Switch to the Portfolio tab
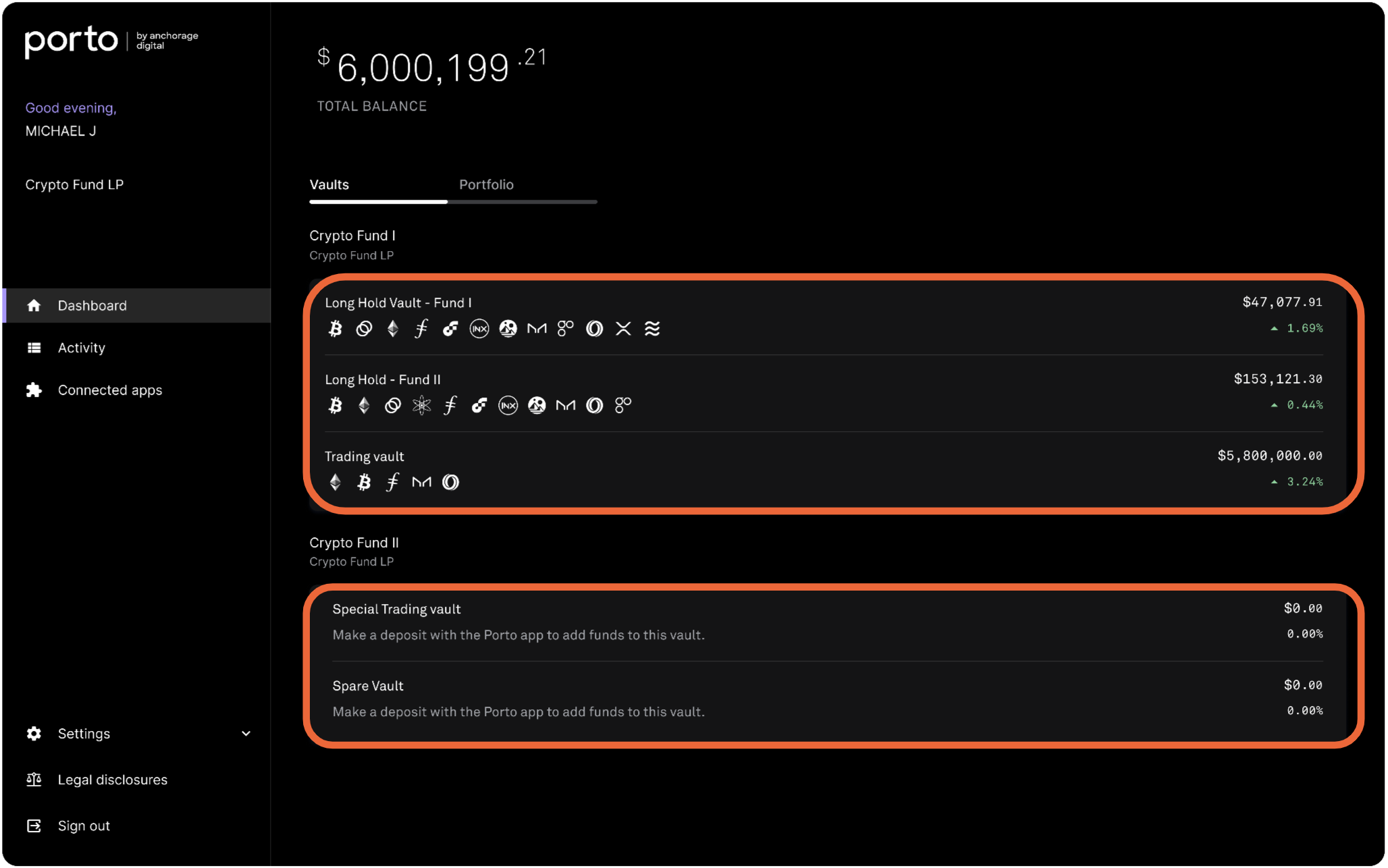The image size is (1388, 868). coord(487,185)
